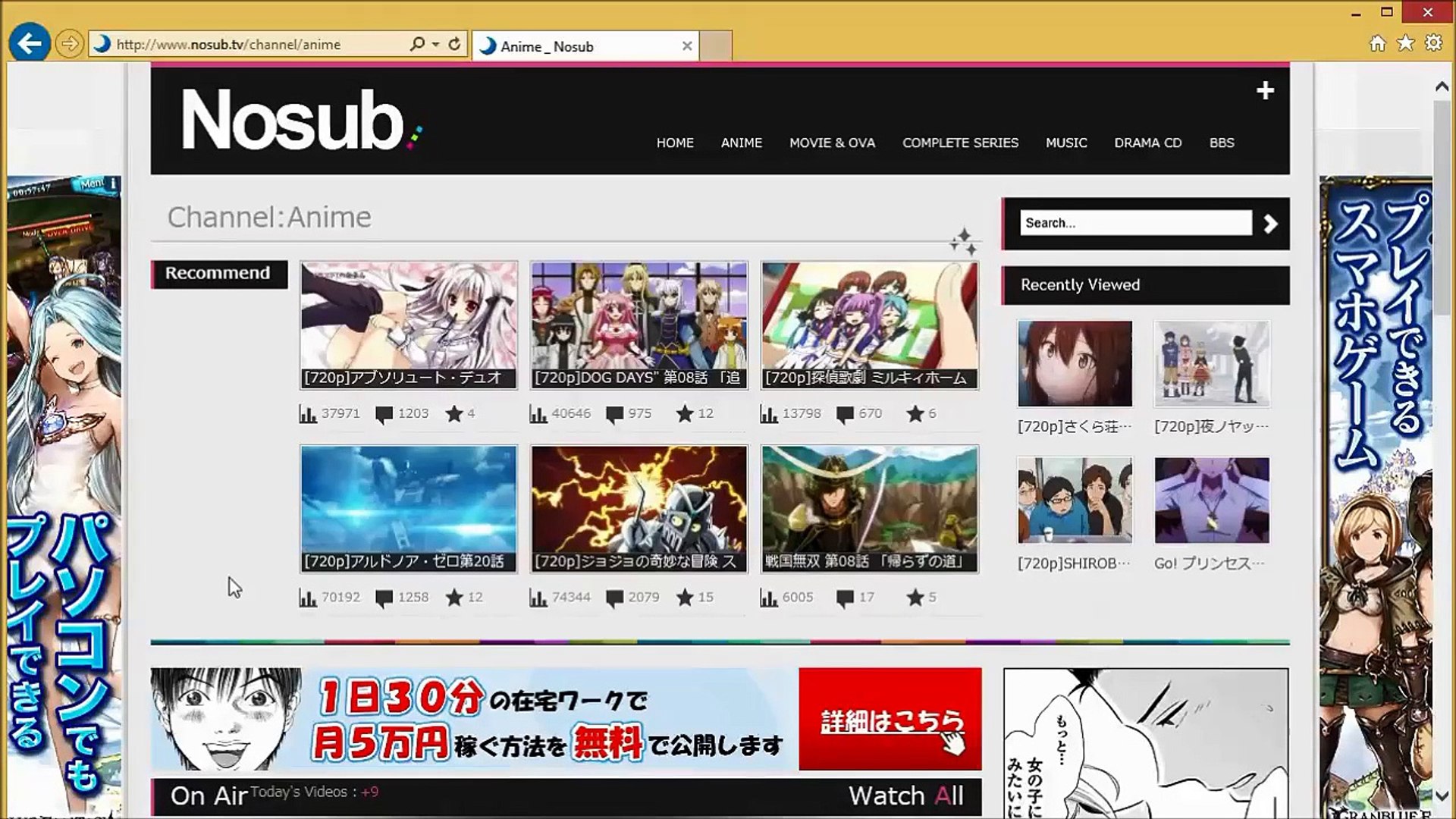
Task: Open the アルドノア・ゼロ第20話 thumbnail
Action: (409, 509)
